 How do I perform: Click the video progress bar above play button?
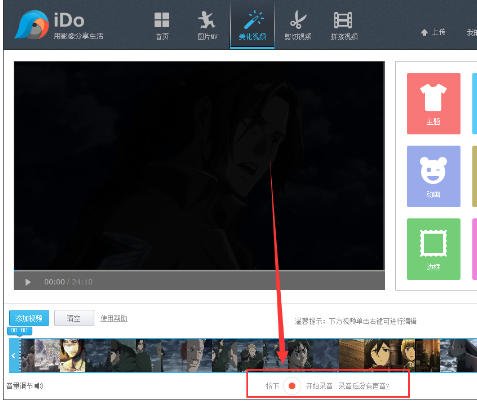pos(199,270)
